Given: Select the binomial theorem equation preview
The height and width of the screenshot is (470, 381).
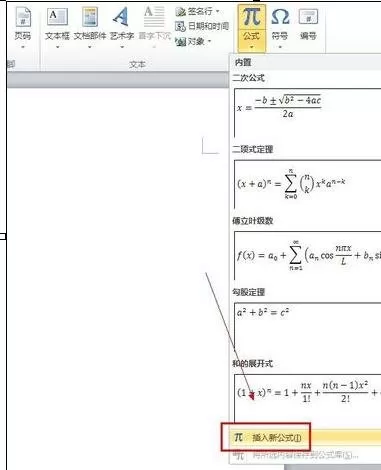Looking at the screenshot, I should tap(307, 184).
